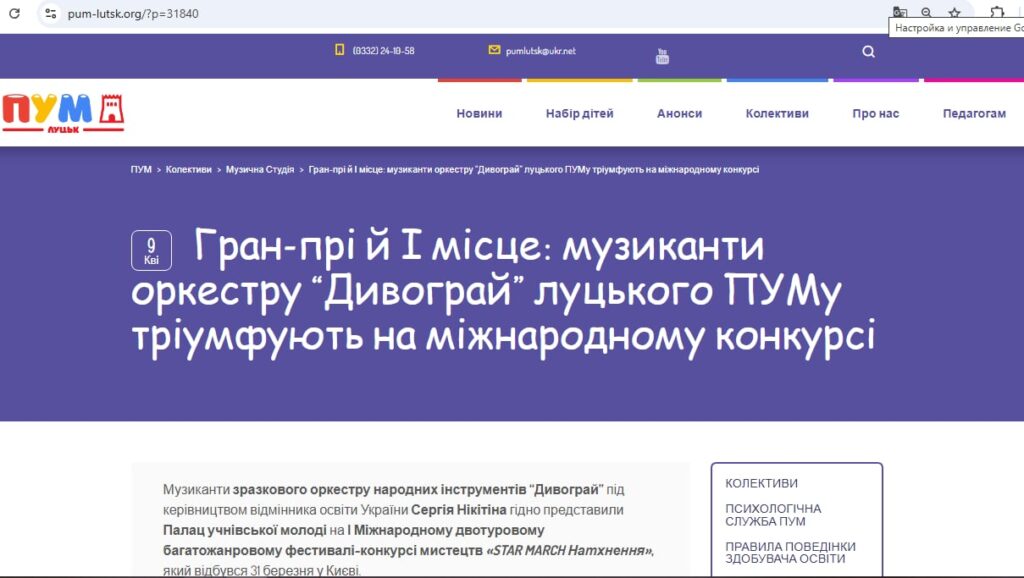The width and height of the screenshot is (1024, 578).
Task: Click the site search magnifier icon
Action: click(868, 52)
